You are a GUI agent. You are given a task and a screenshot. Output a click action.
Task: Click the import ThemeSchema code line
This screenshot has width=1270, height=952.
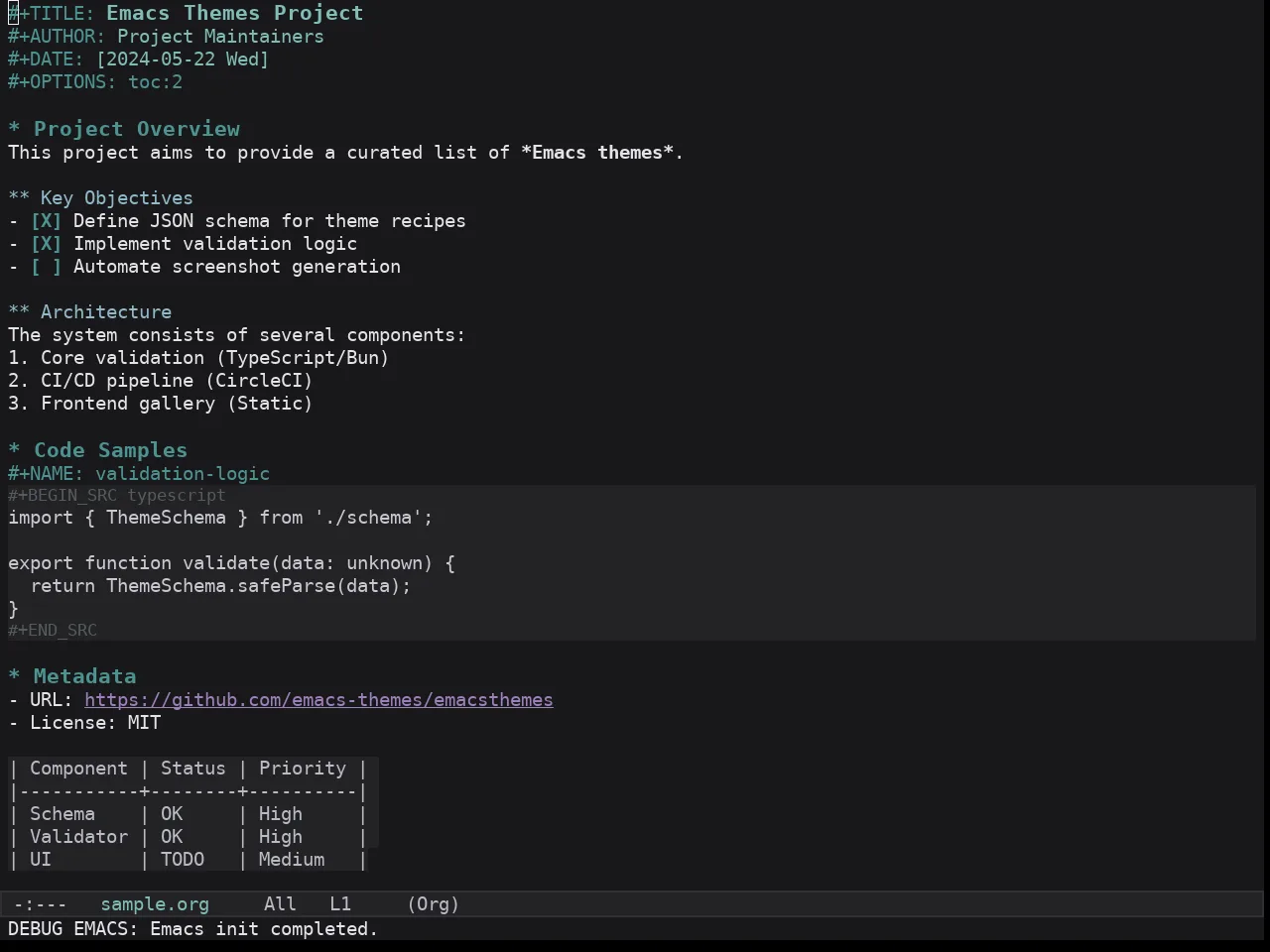(220, 518)
